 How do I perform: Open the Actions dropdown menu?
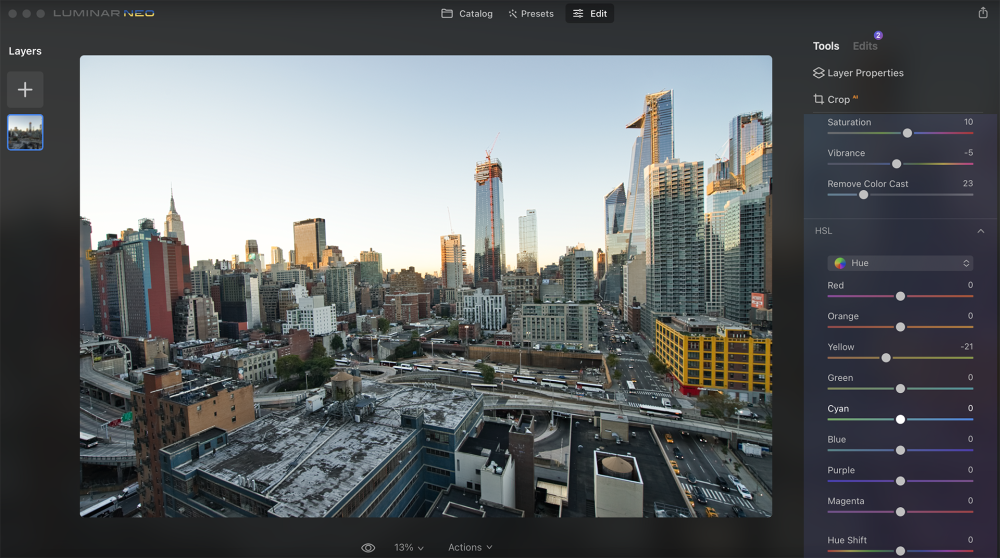pos(470,547)
